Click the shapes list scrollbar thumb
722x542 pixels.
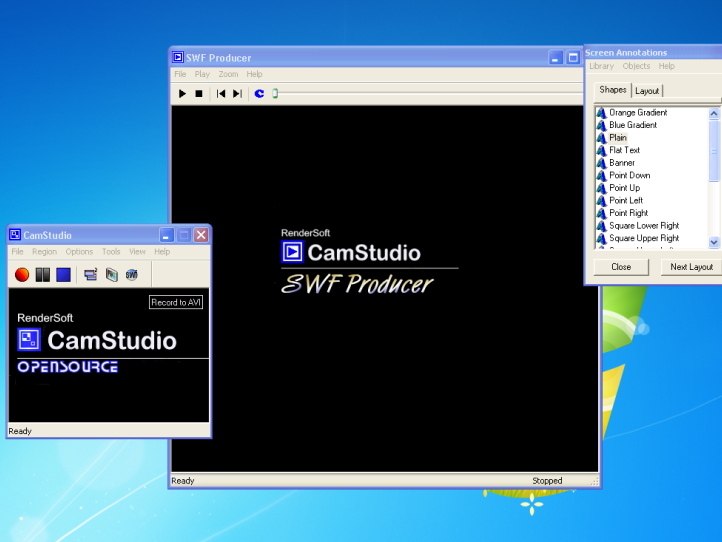[x=714, y=151]
